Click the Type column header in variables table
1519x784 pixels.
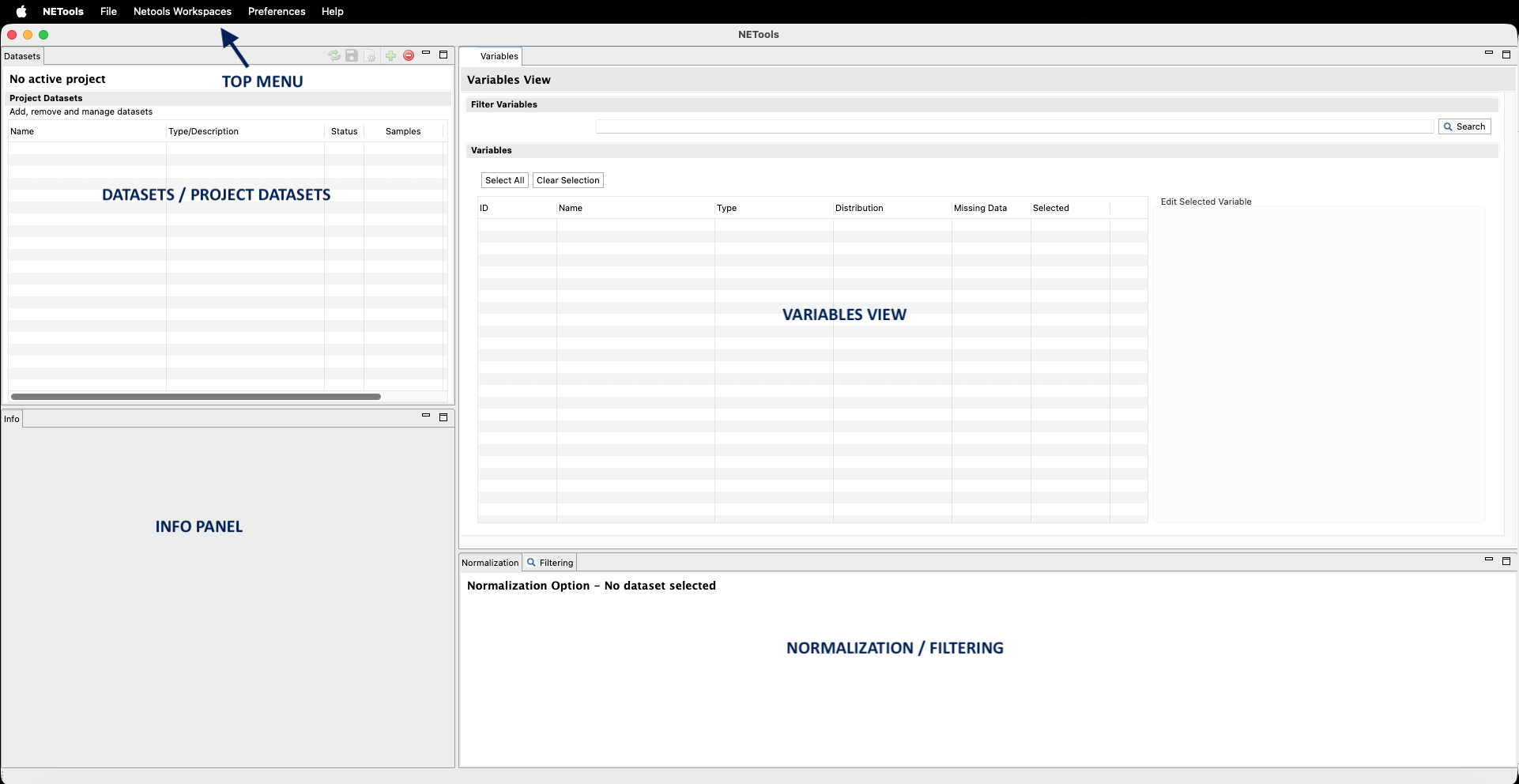[774, 208]
